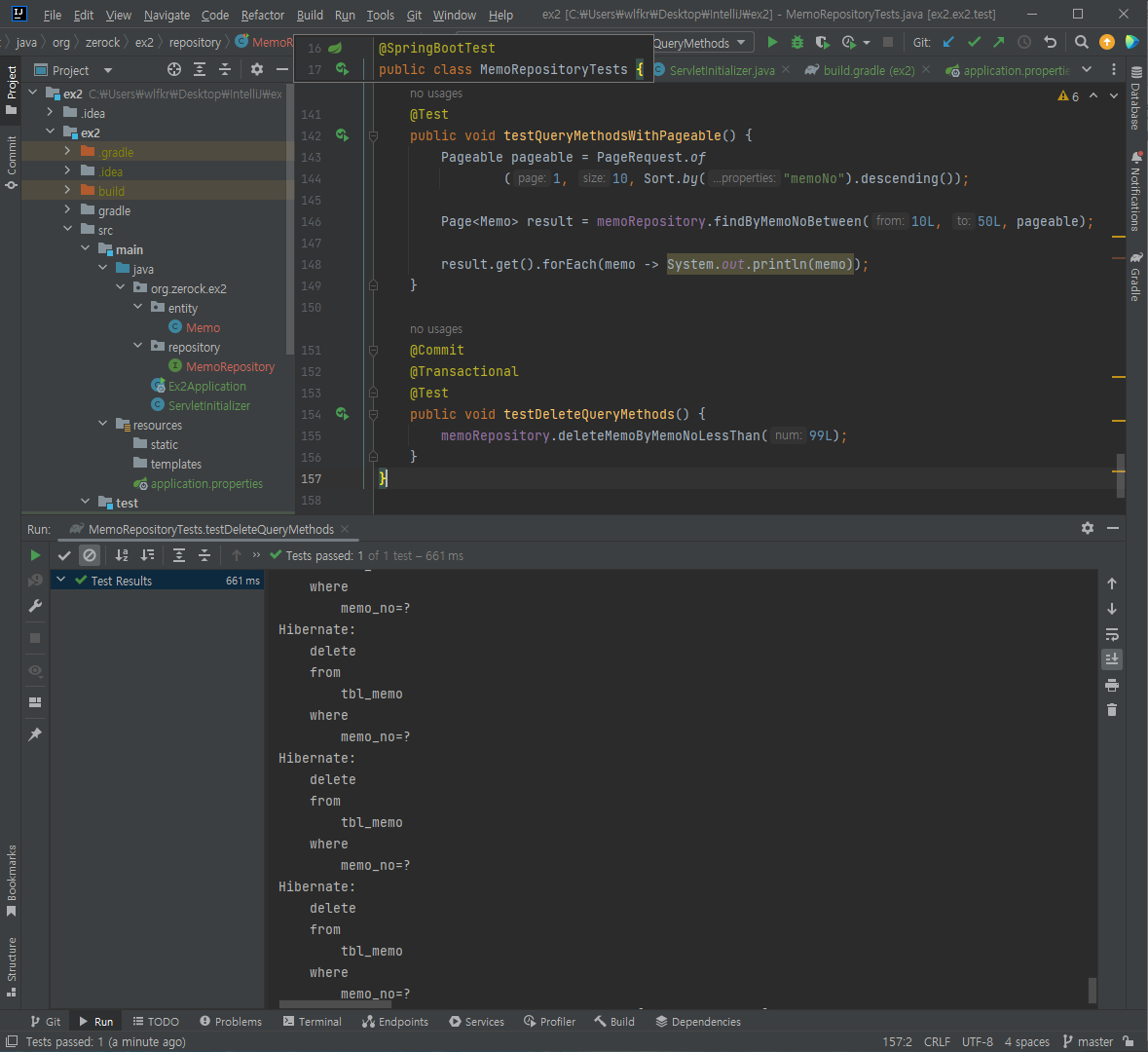Open the Terminal tool window tab

[x=312, y=1021]
